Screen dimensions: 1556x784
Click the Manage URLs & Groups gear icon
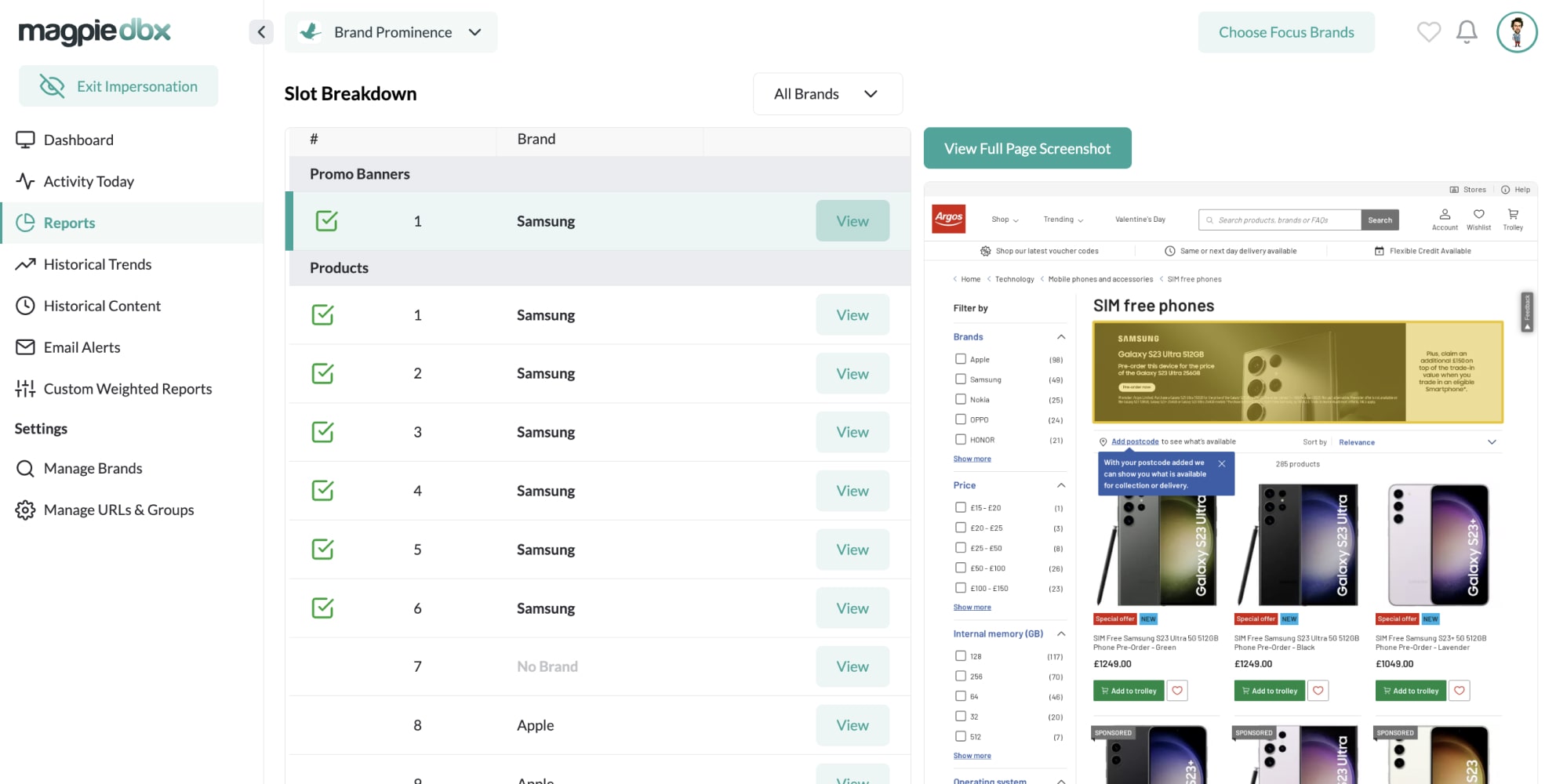click(25, 510)
